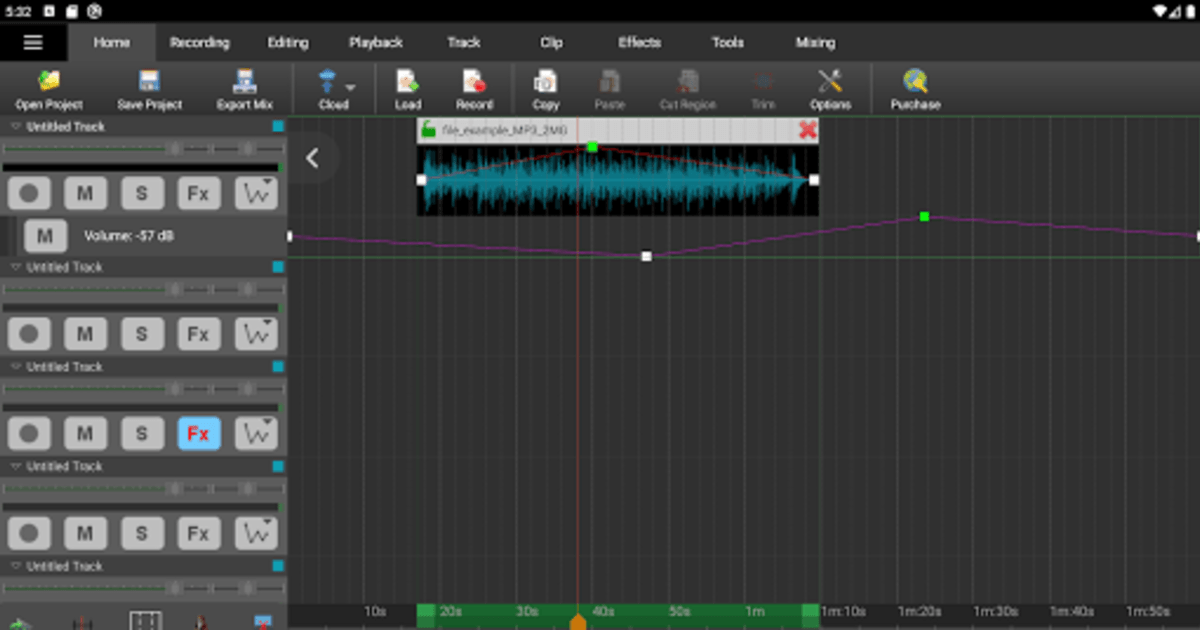Open the Mixing tab
The width and height of the screenshot is (1200, 630).
point(815,42)
